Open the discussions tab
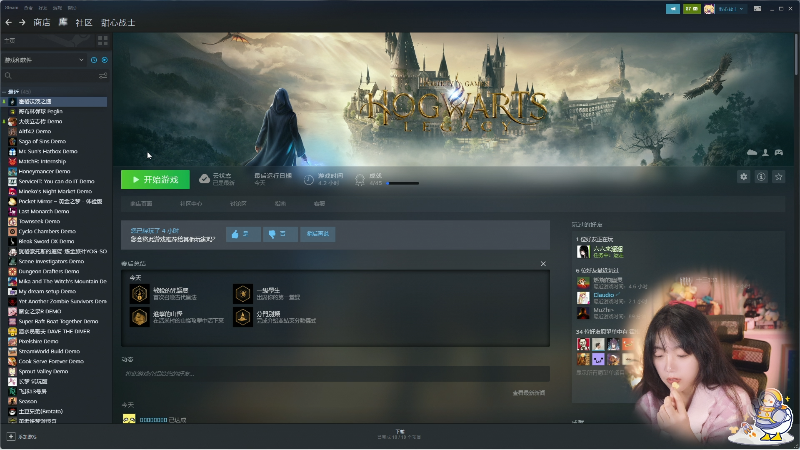The image size is (800, 450). click(238, 204)
